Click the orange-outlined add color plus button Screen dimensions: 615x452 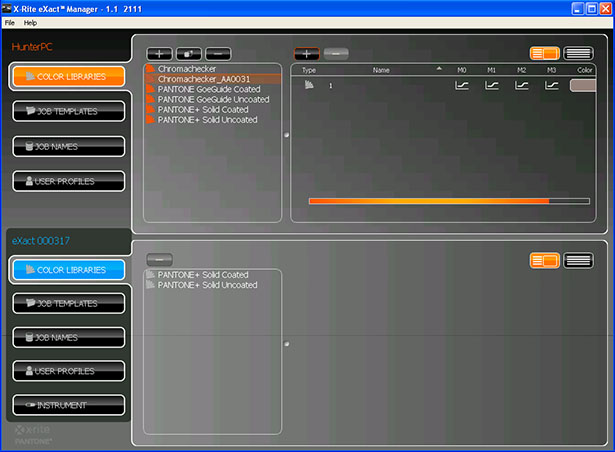coord(307,54)
